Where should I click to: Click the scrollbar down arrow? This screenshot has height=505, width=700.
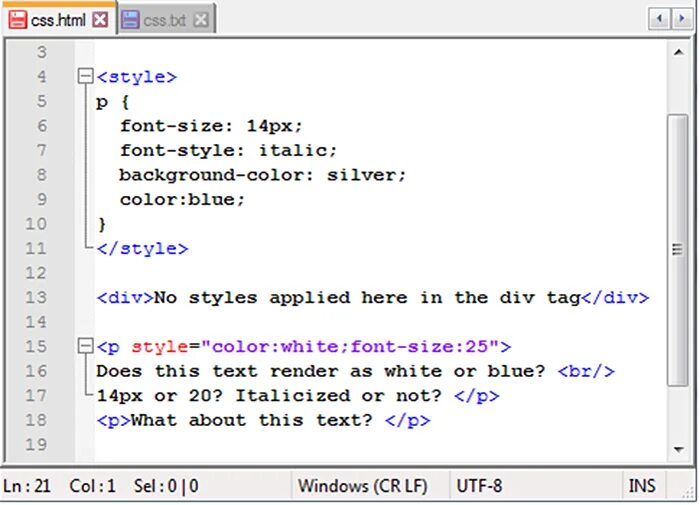tap(679, 449)
